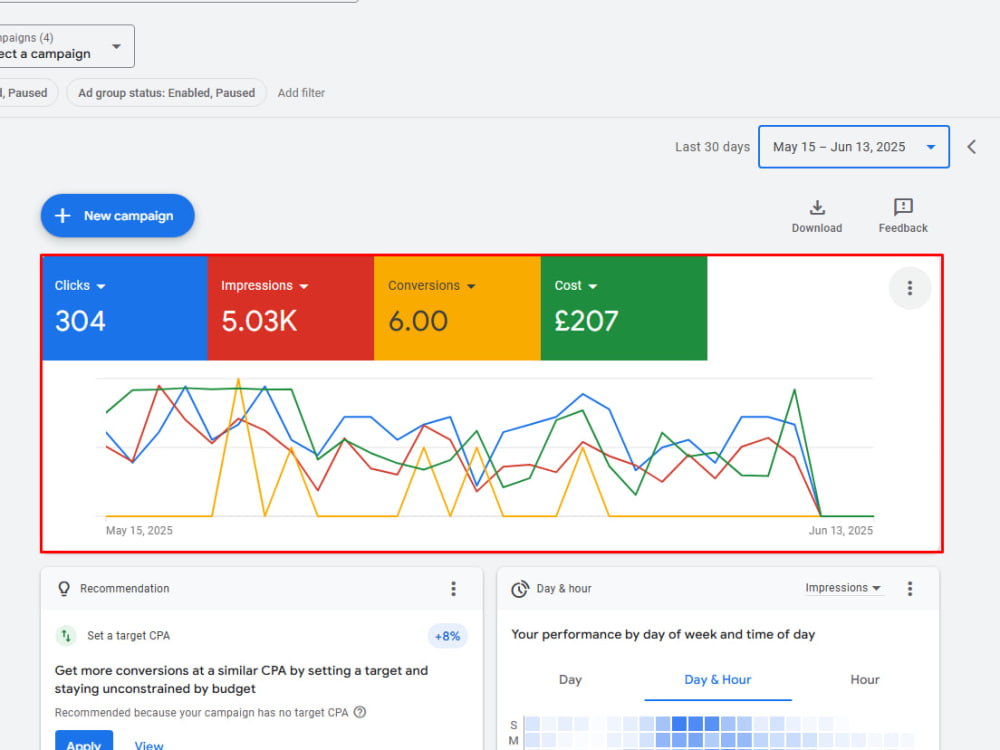Click the Set a target CPA icon
This screenshot has width=1000, height=750.
coord(66,636)
